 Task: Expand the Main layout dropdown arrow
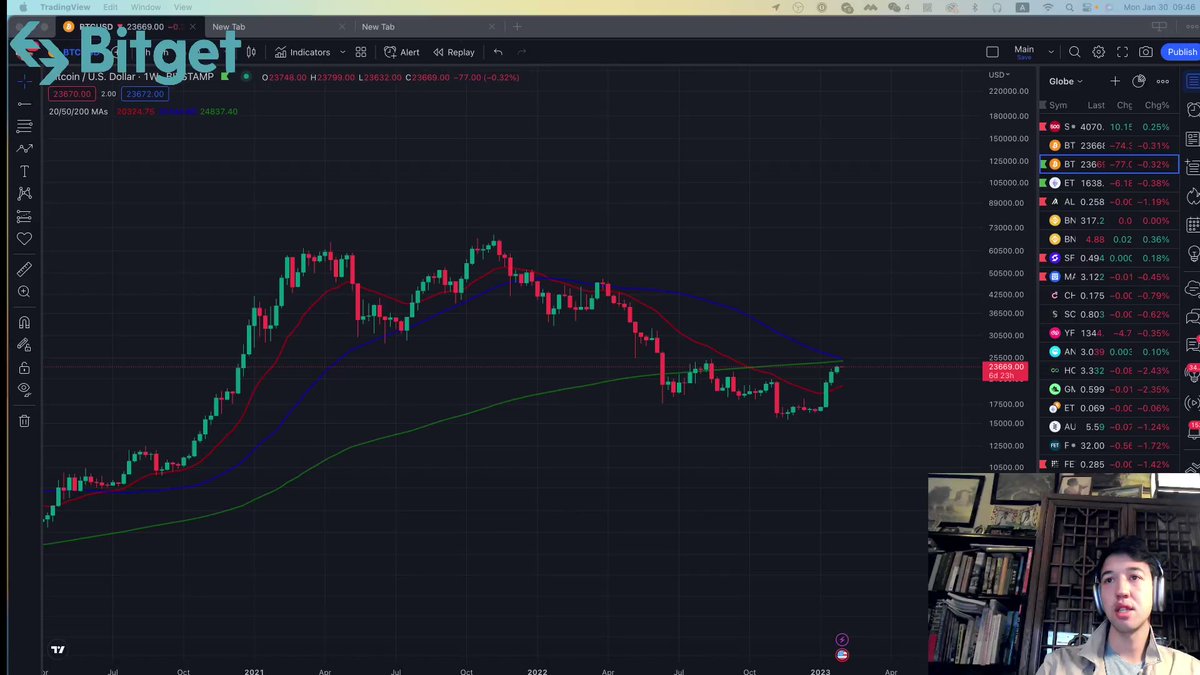(x=1051, y=52)
